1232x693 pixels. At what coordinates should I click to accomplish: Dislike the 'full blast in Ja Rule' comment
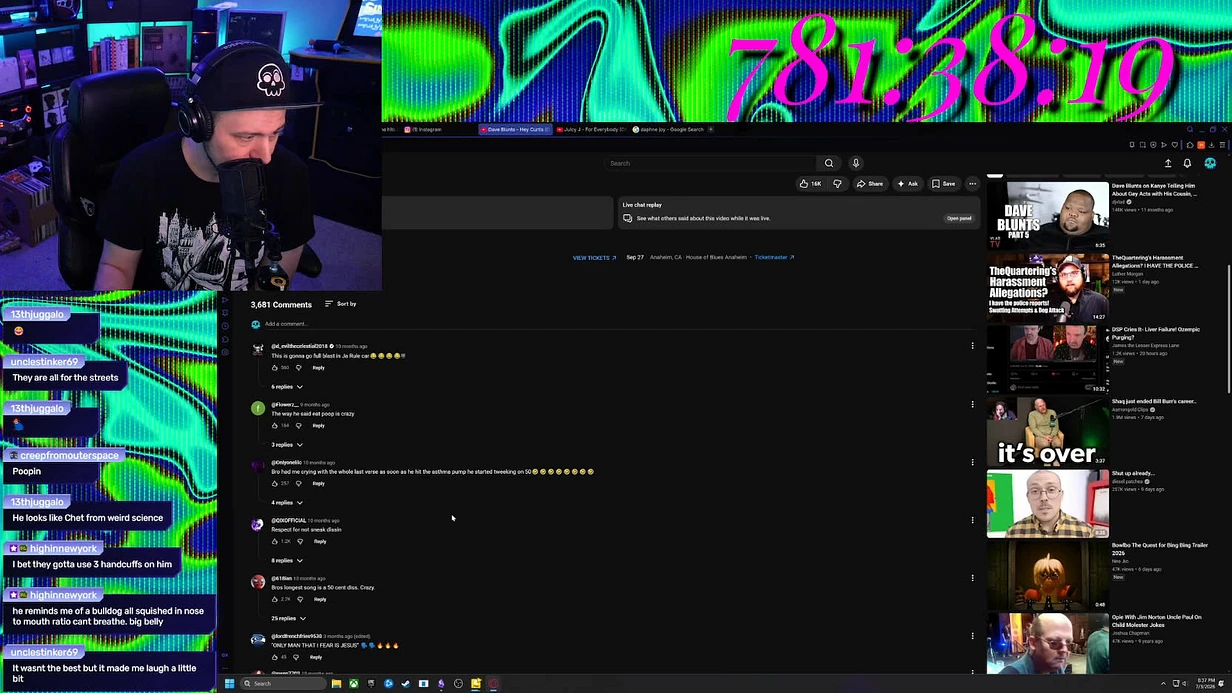click(298, 367)
